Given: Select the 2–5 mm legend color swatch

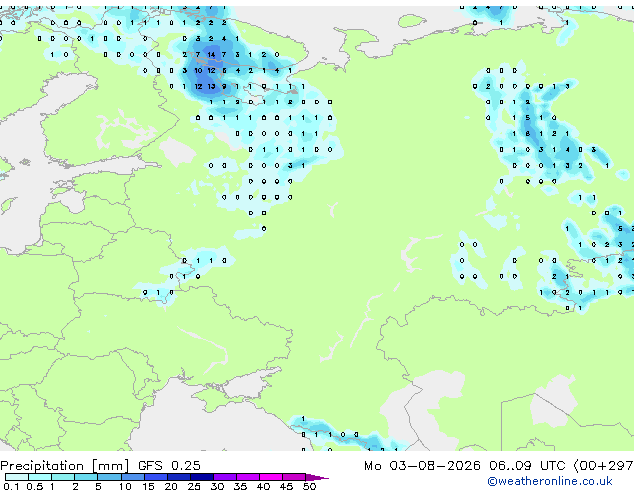Looking at the screenshot, I should pos(86,477).
